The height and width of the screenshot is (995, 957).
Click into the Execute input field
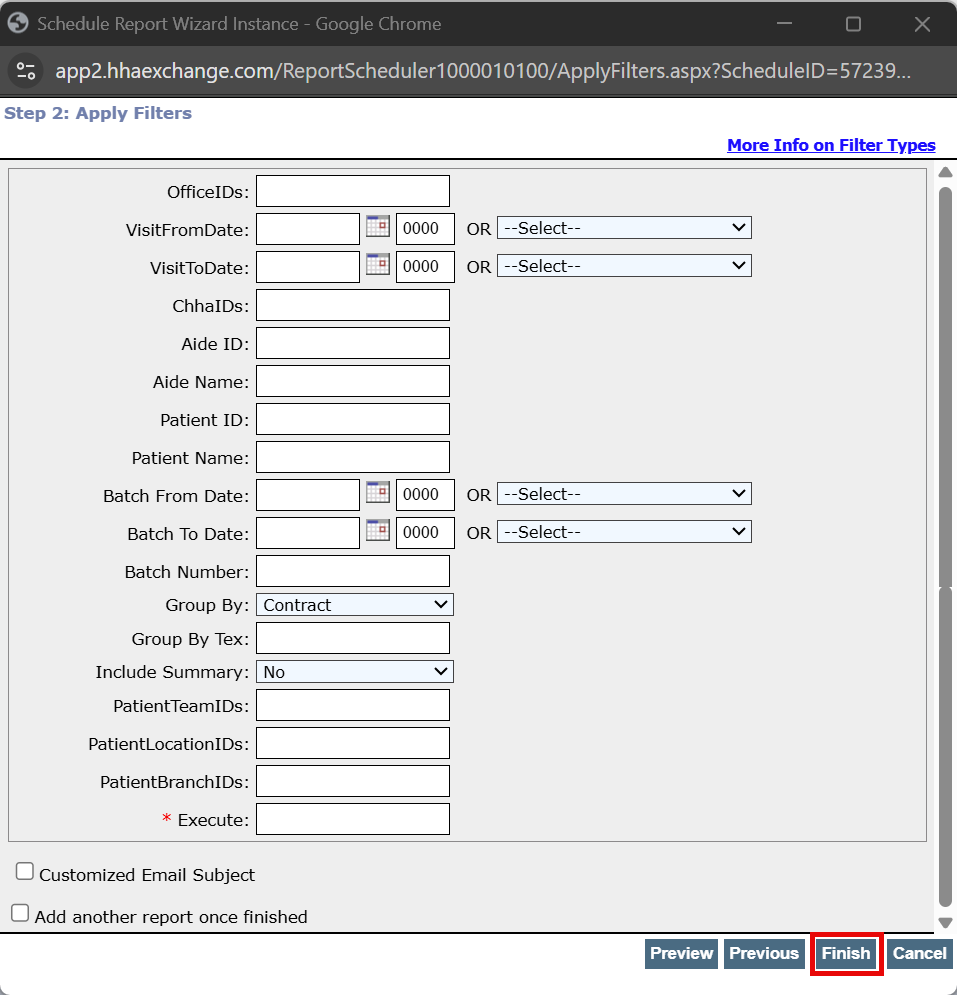353,819
